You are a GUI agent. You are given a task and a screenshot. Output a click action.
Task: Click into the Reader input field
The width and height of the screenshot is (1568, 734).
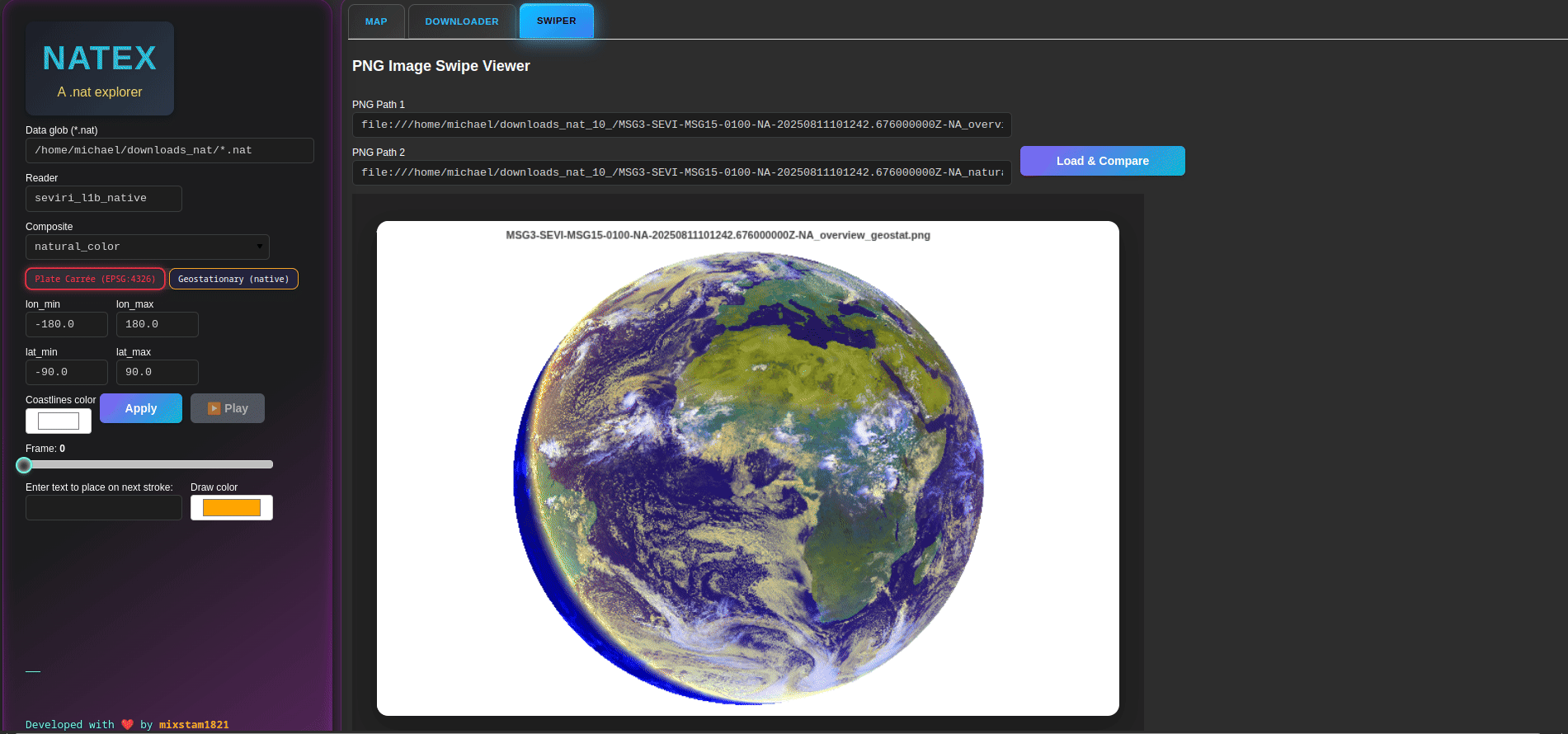point(103,199)
